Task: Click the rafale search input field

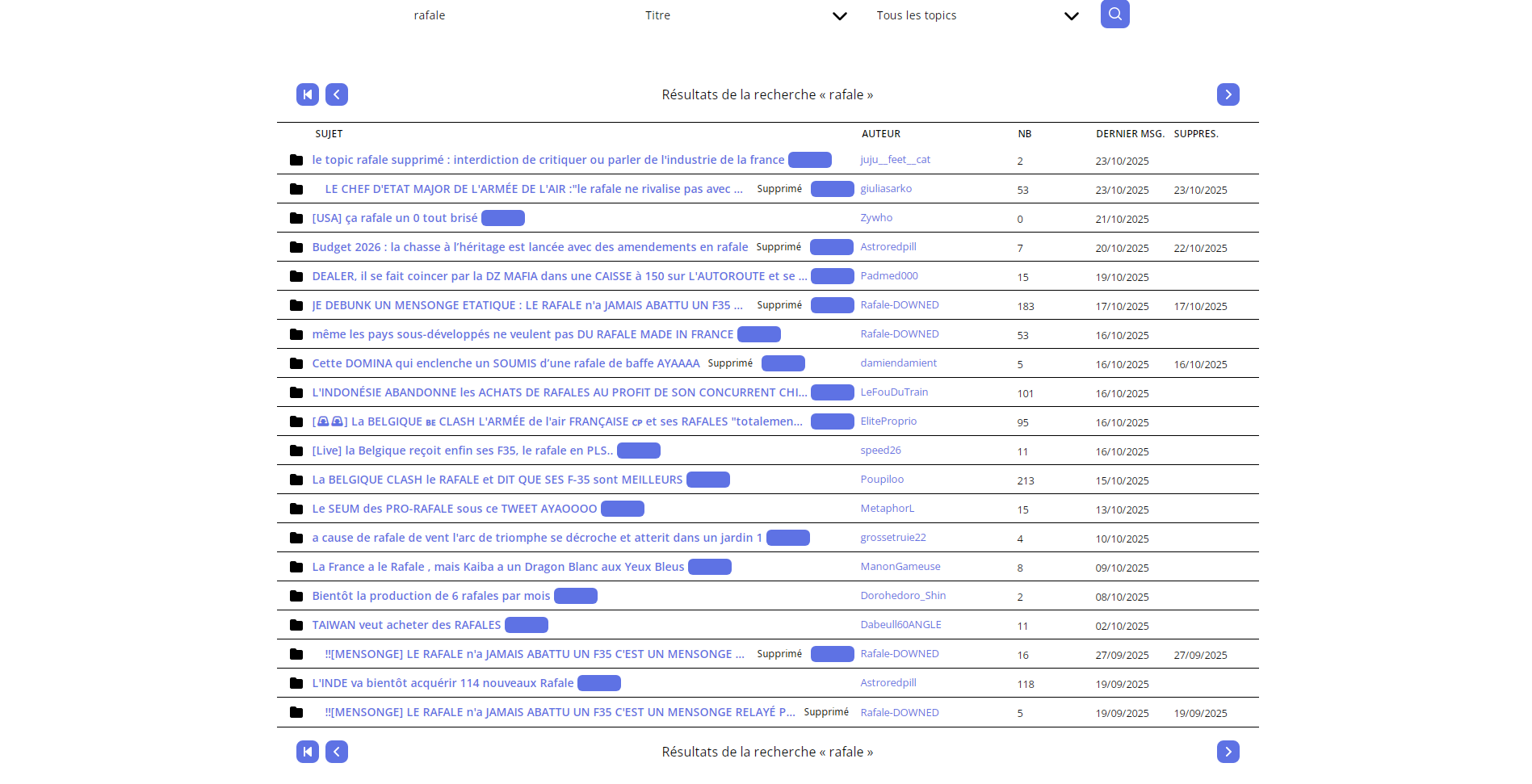Action: (x=514, y=15)
